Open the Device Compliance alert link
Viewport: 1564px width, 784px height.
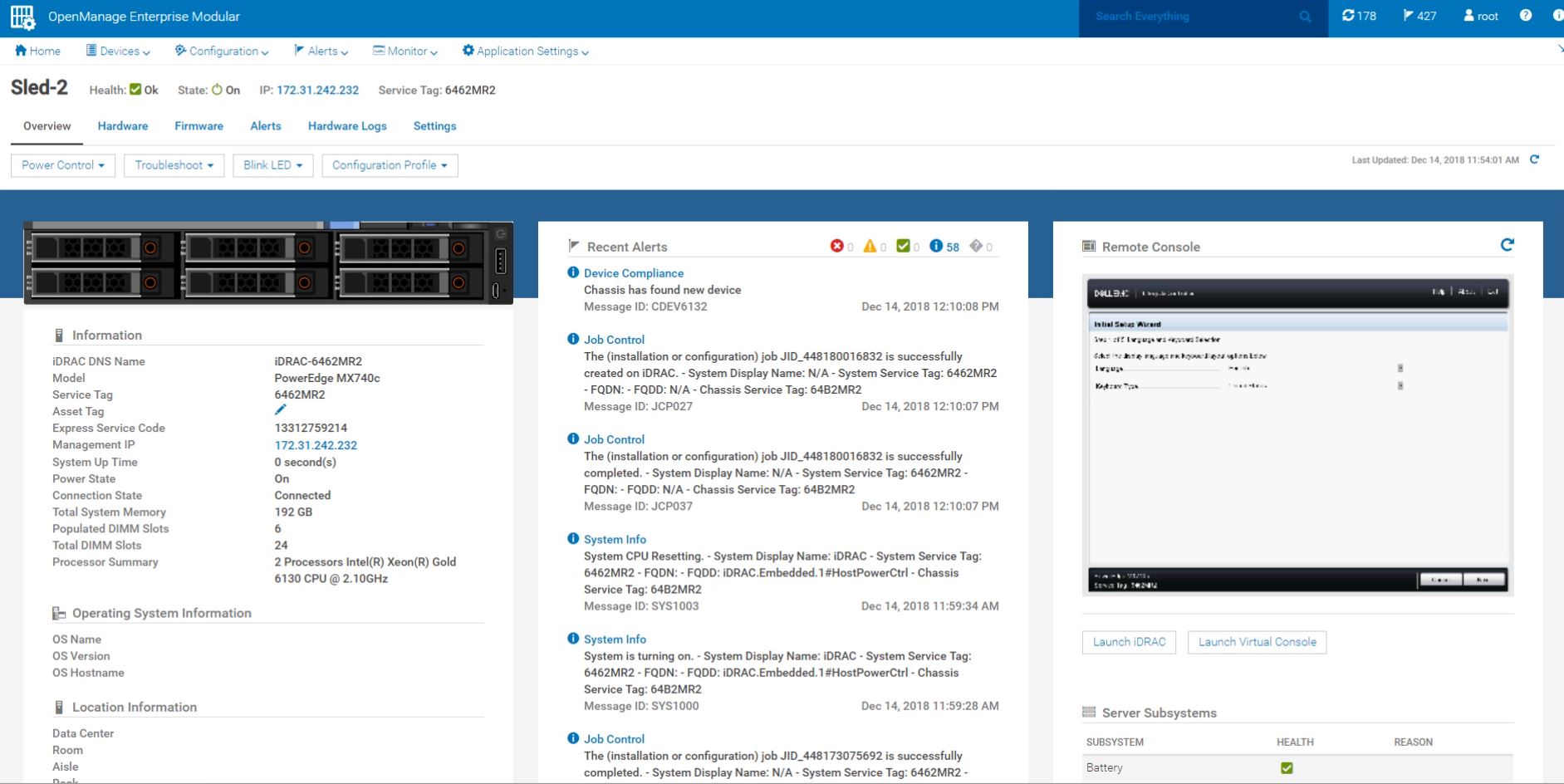point(634,272)
